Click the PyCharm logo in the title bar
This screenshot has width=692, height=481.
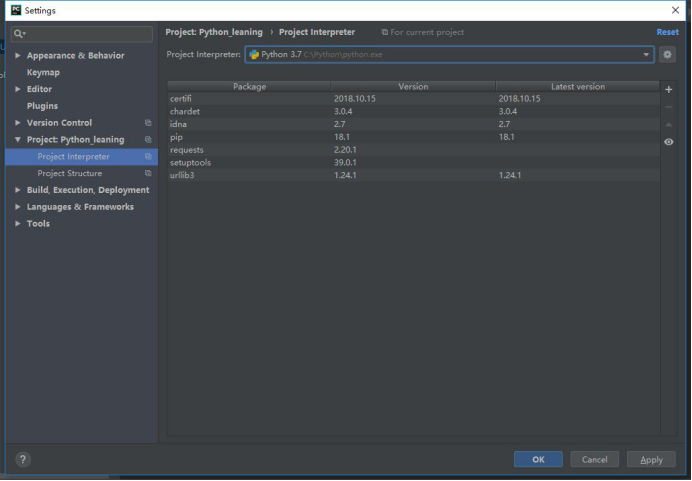pos(16,10)
